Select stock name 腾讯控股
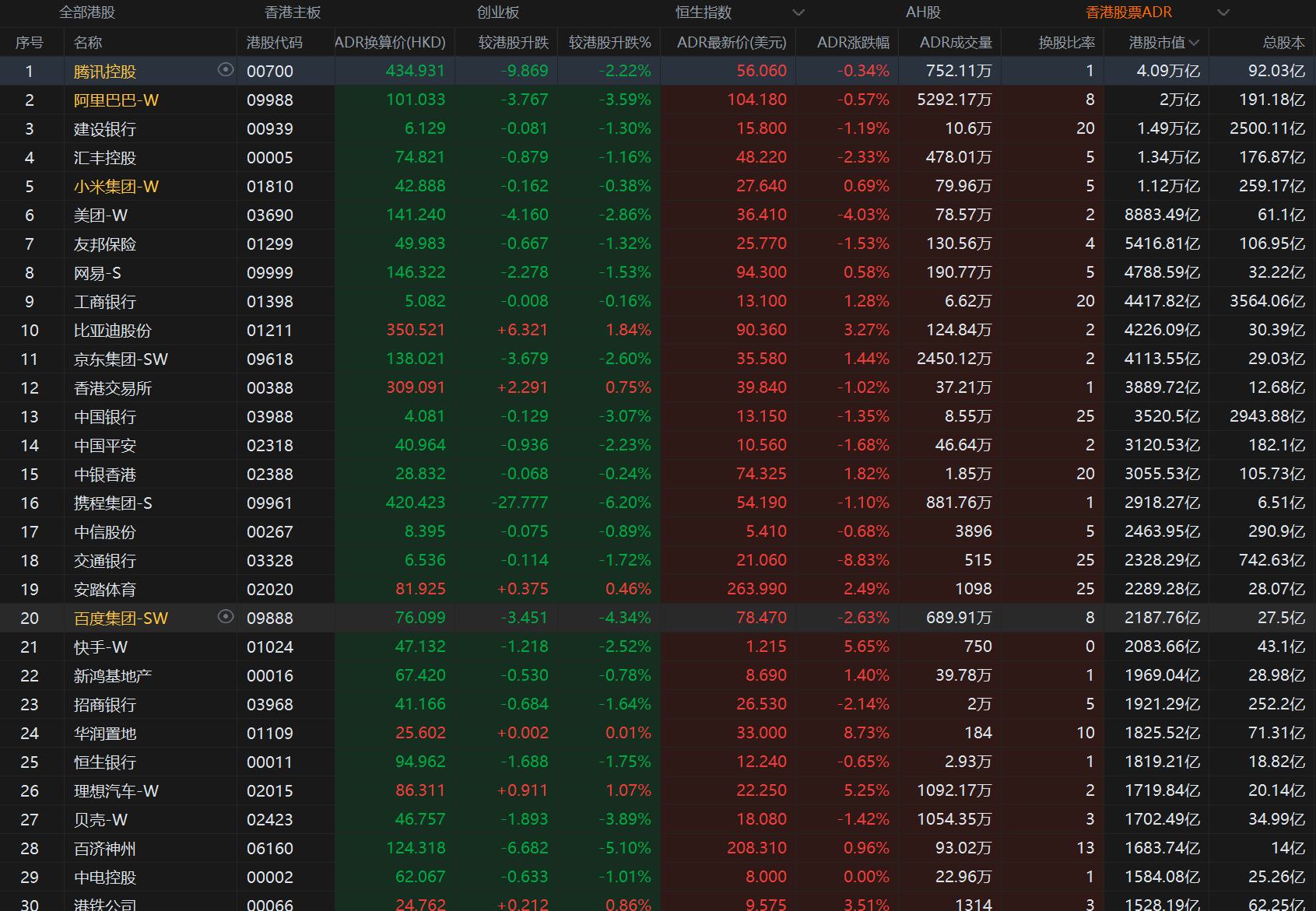The height and width of the screenshot is (911, 1316). 105,71
